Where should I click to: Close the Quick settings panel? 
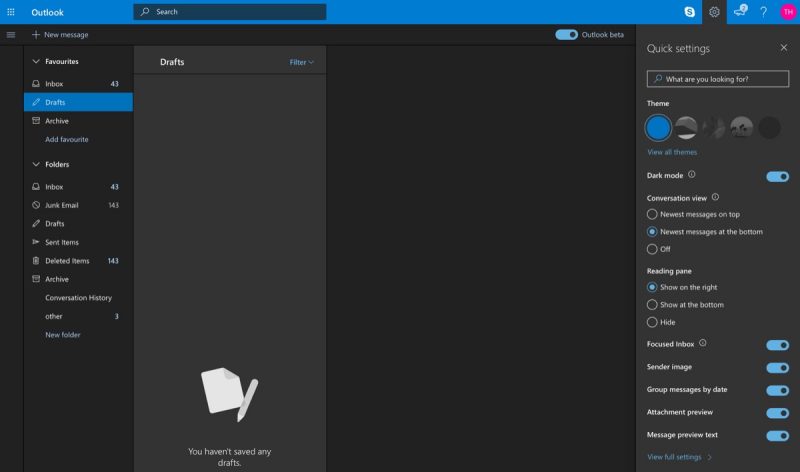coord(784,47)
